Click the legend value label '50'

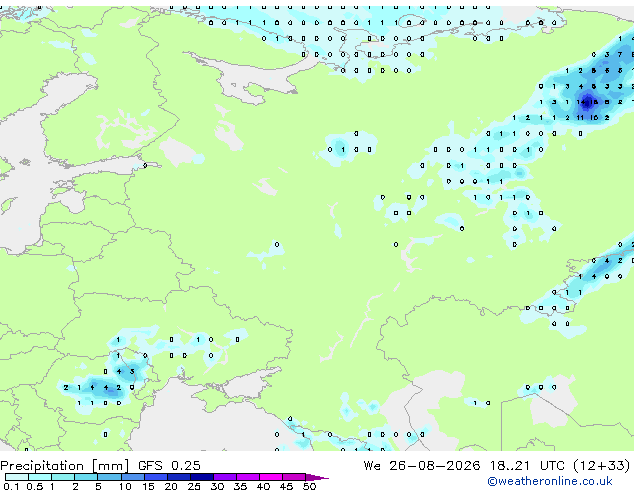310,486
